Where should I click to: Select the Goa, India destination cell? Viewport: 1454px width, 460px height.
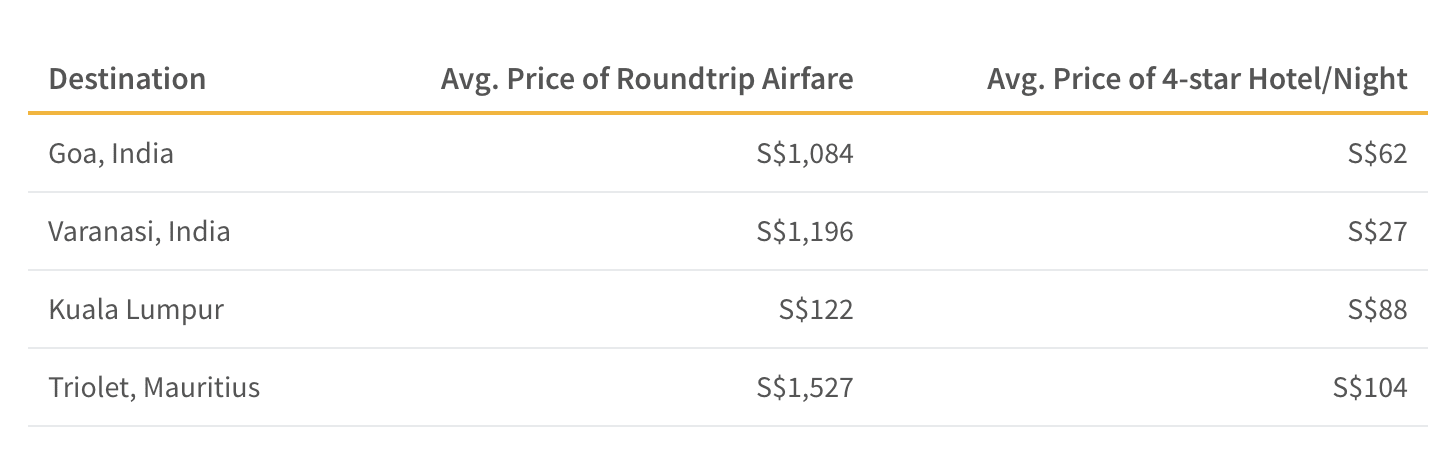pyautogui.click(x=111, y=154)
